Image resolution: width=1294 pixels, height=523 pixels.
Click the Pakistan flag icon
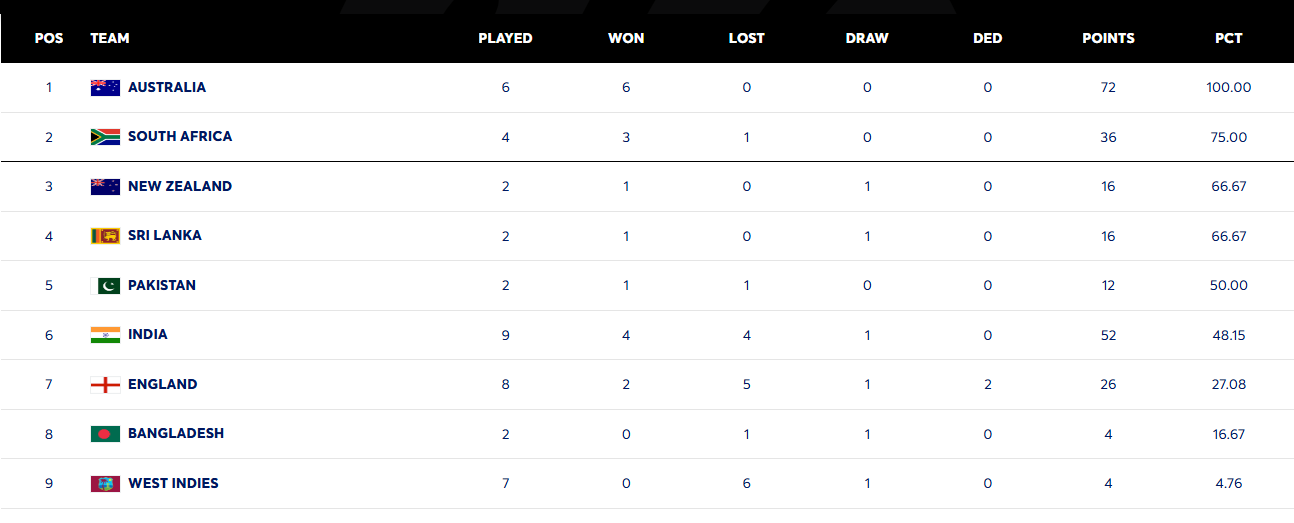(105, 285)
